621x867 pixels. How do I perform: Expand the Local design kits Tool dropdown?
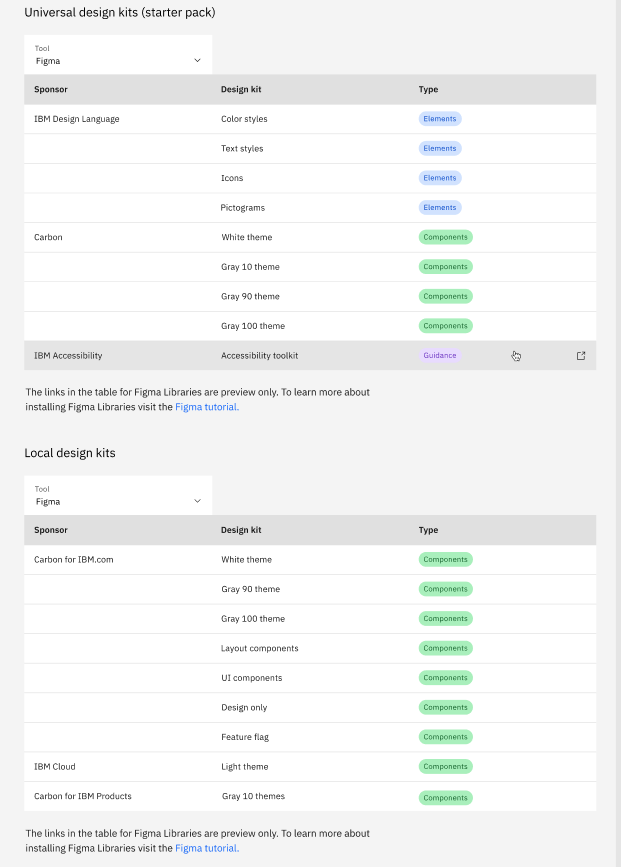click(x=118, y=496)
